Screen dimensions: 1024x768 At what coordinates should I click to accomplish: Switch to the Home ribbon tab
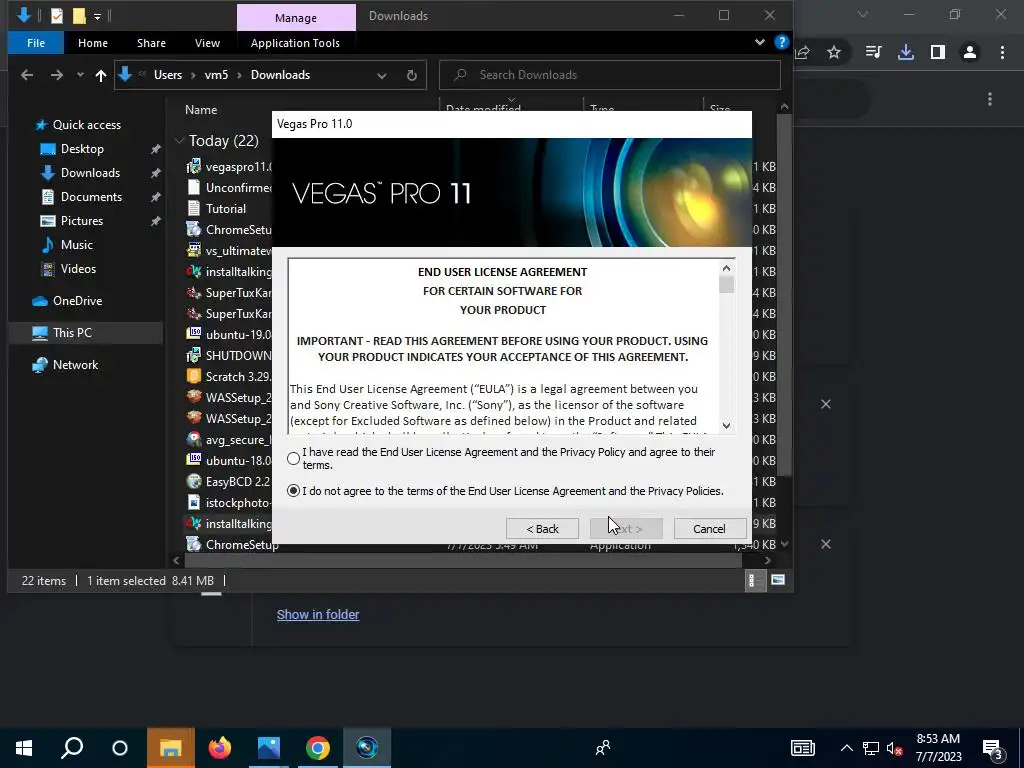click(x=93, y=43)
